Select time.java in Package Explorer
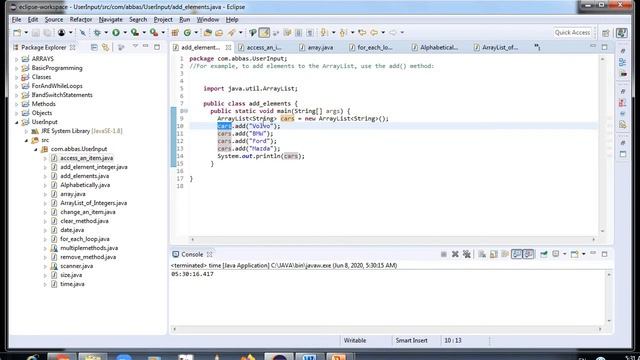 coord(72,284)
